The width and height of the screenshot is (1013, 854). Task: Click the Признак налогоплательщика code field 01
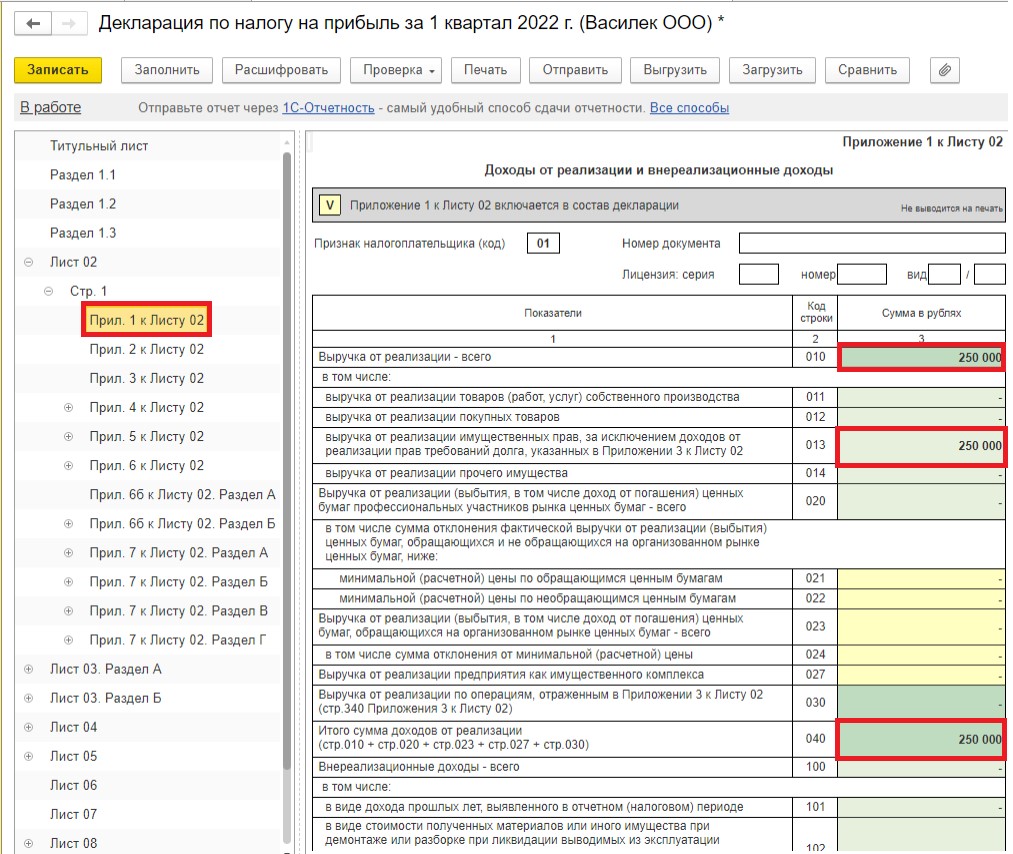[x=543, y=244]
